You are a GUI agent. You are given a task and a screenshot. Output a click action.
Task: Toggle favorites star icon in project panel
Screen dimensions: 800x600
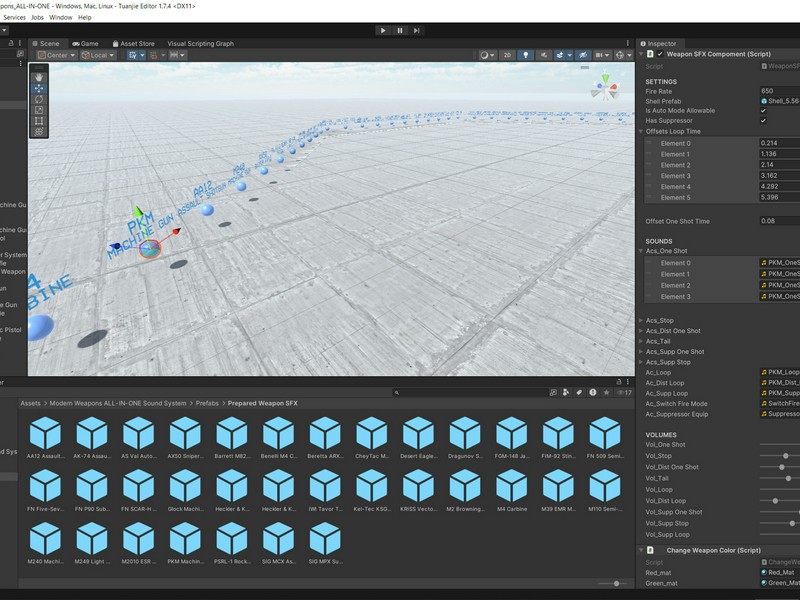pos(606,392)
